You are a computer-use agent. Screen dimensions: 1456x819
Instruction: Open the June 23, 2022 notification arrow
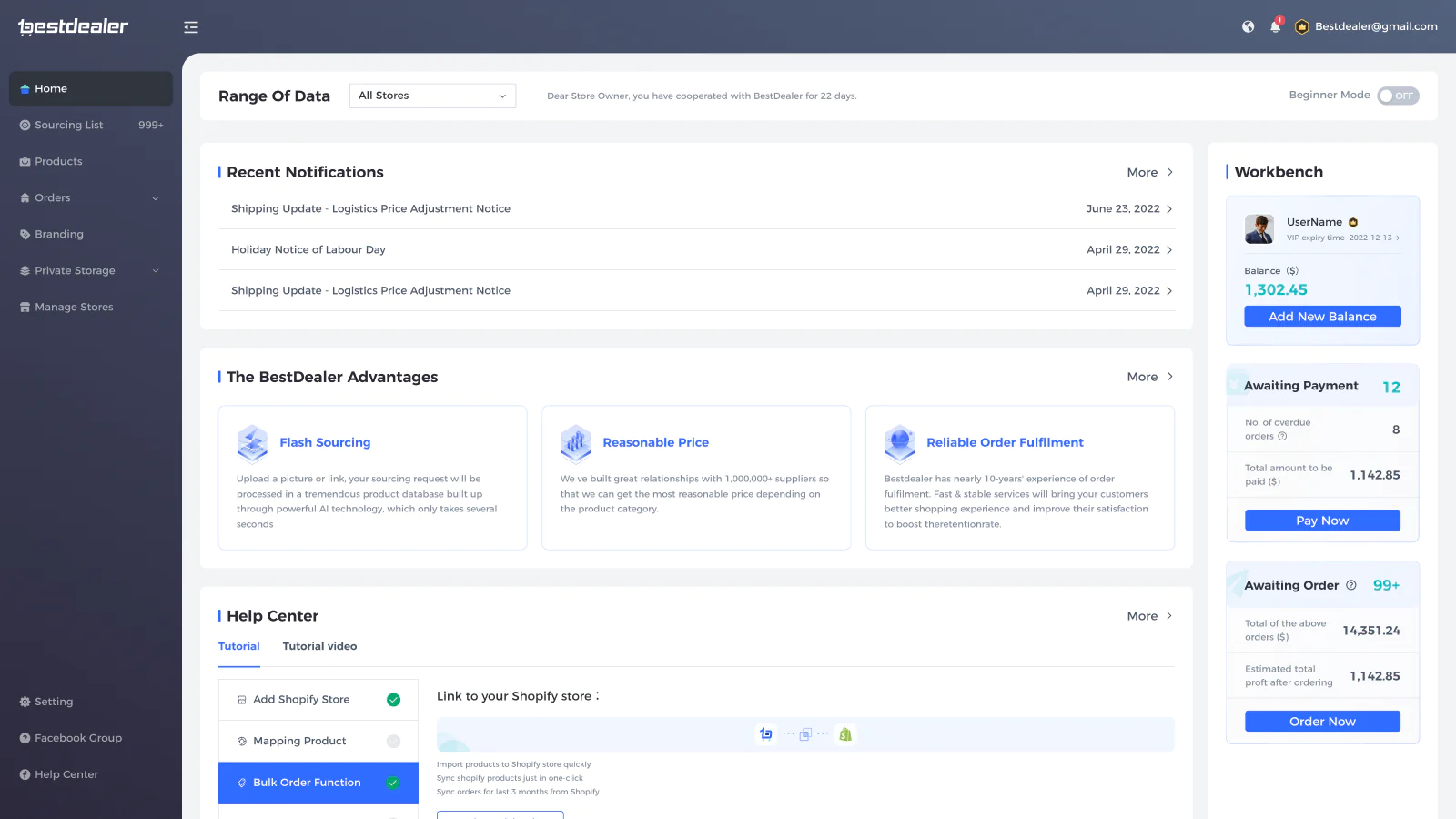[x=1169, y=209]
